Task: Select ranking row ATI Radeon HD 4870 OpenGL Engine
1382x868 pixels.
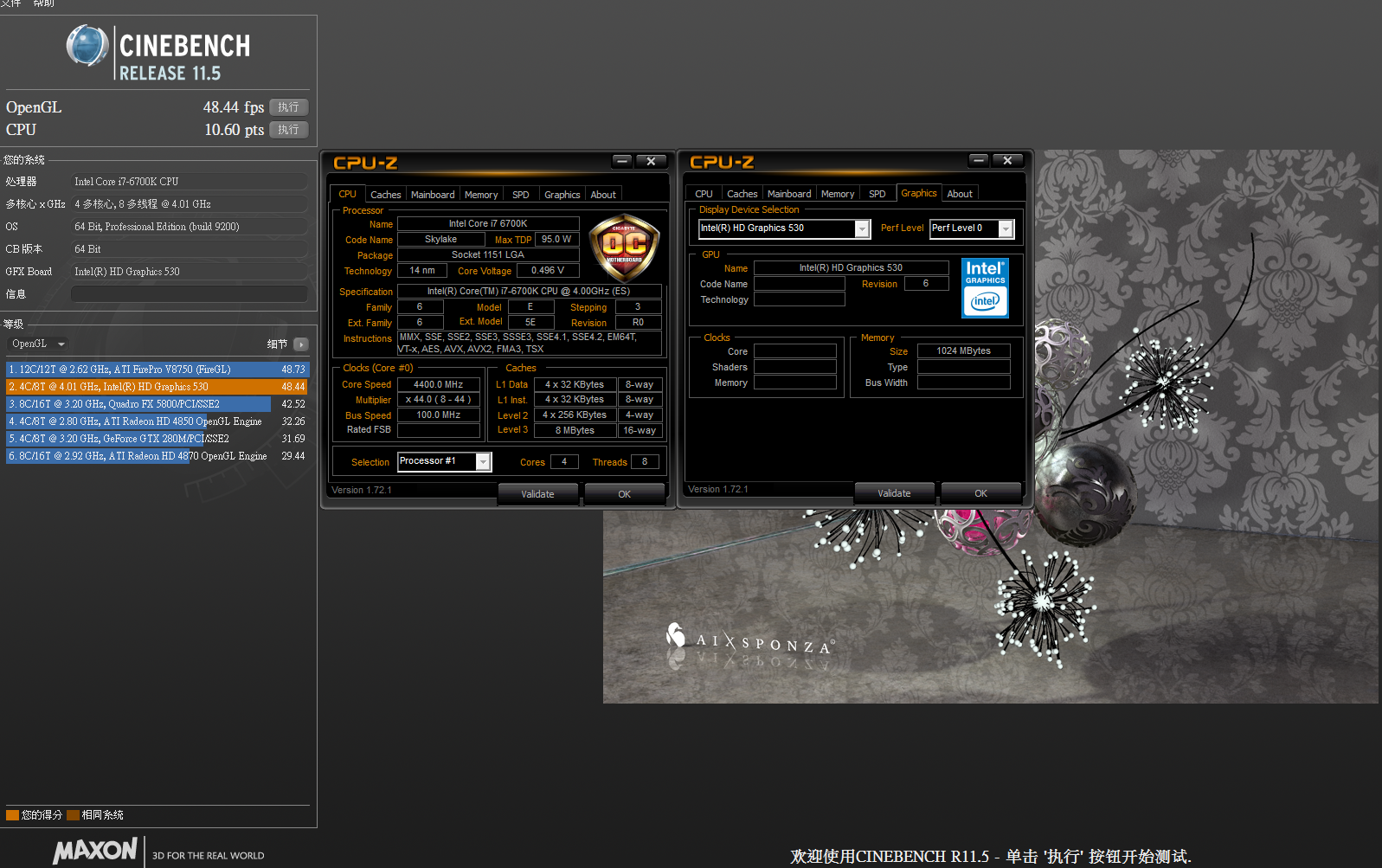Action: click(157, 456)
